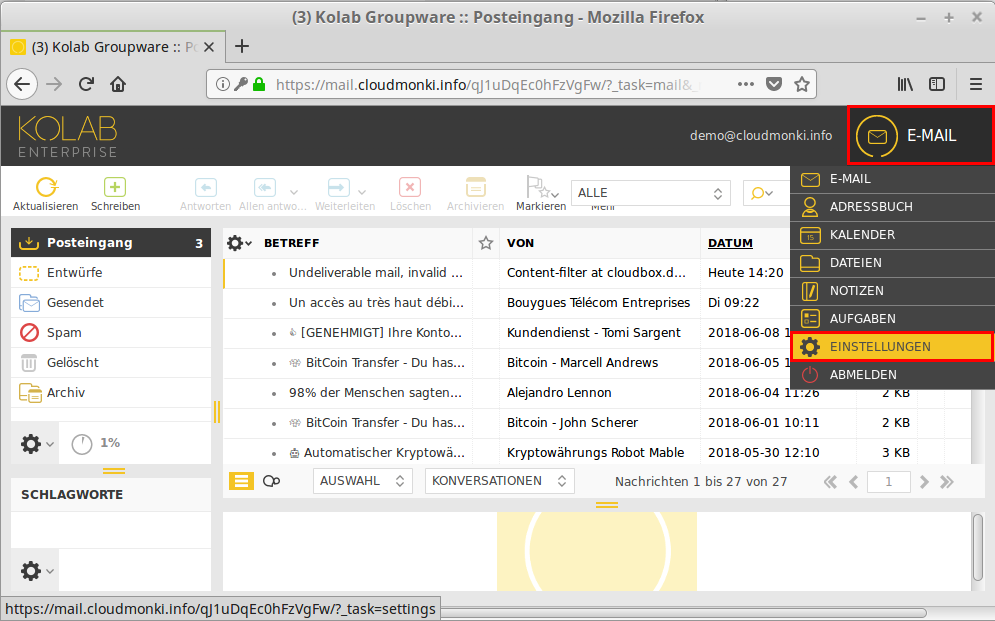This screenshot has width=995, height=621.
Task: Open EINSTELLUNGEN settings menu entry
Action: tap(892, 346)
